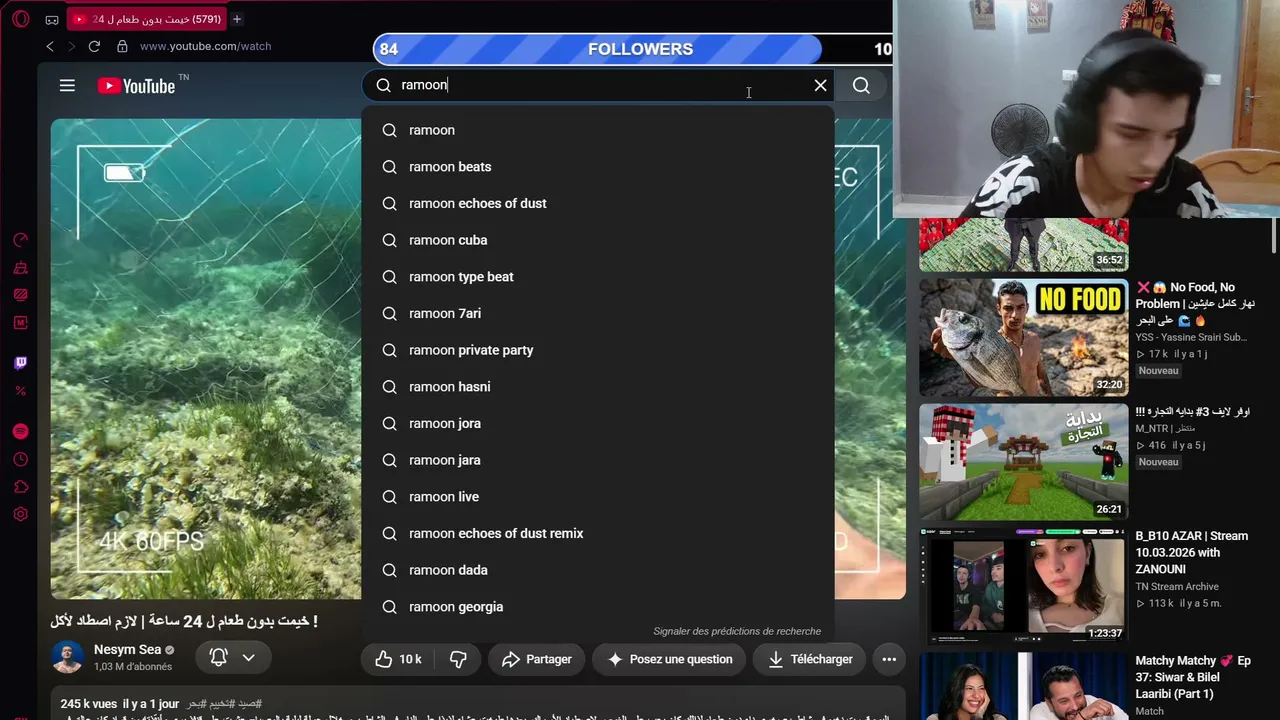Click the YSS - Yassine Srairi channel name
Viewport: 1280px width, 720px height.
pos(1191,337)
